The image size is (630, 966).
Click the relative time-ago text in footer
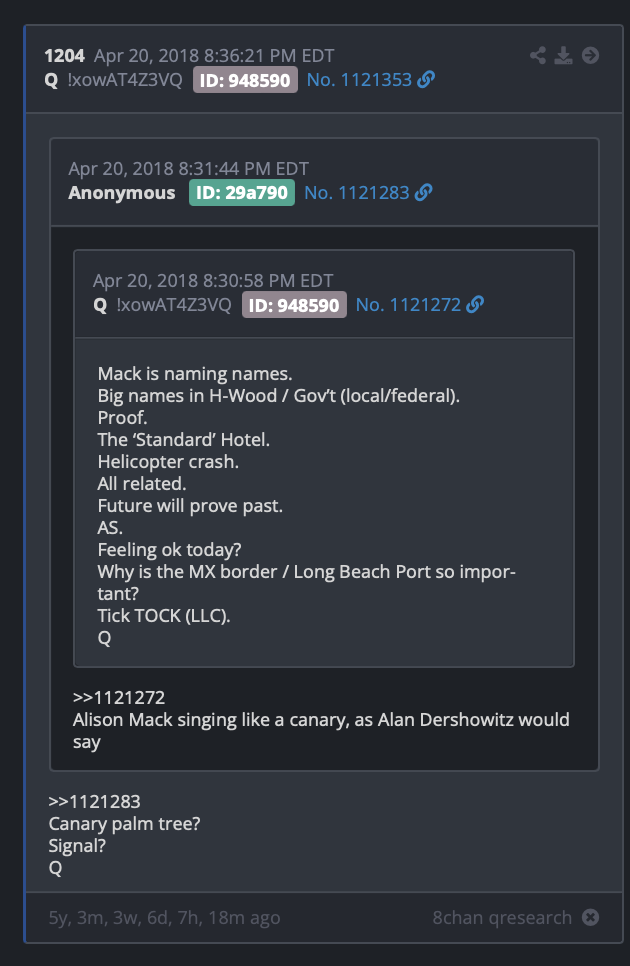point(164,918)
